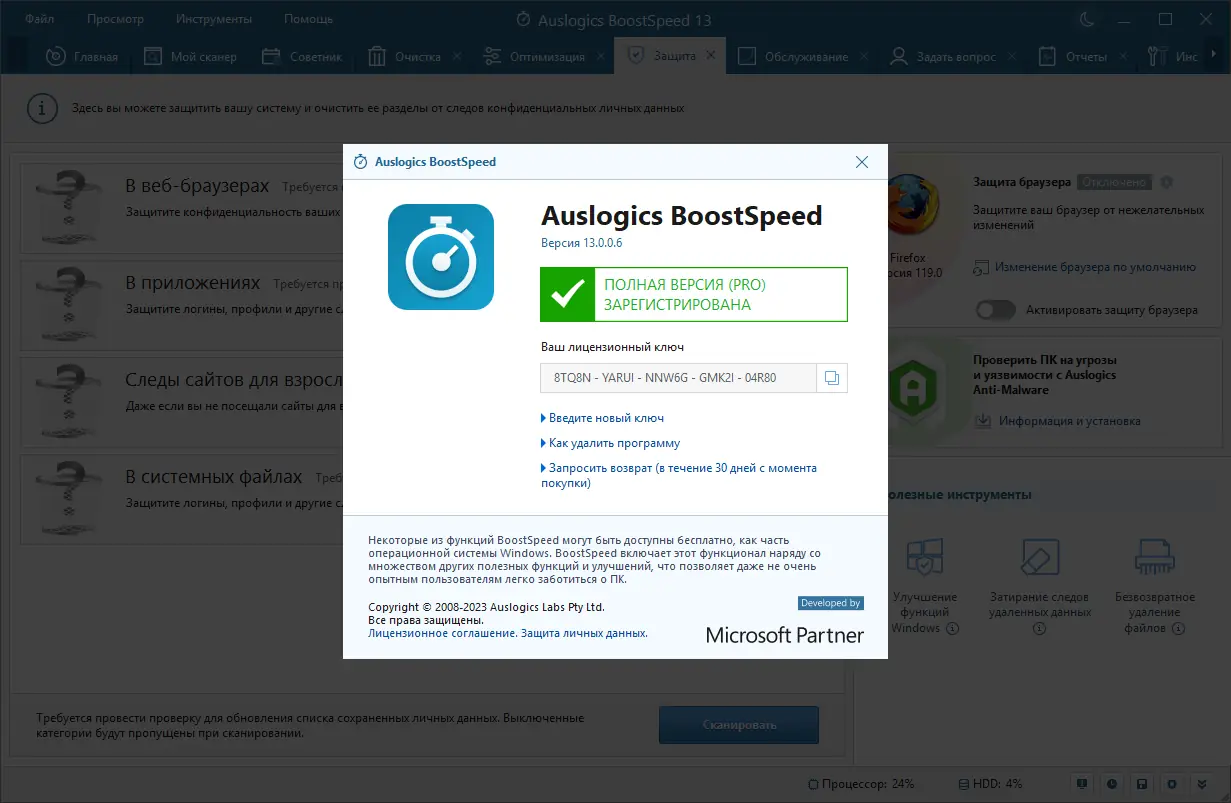
Task: Open browser protection settings gear icon
Action: (x=1166, y=182)
